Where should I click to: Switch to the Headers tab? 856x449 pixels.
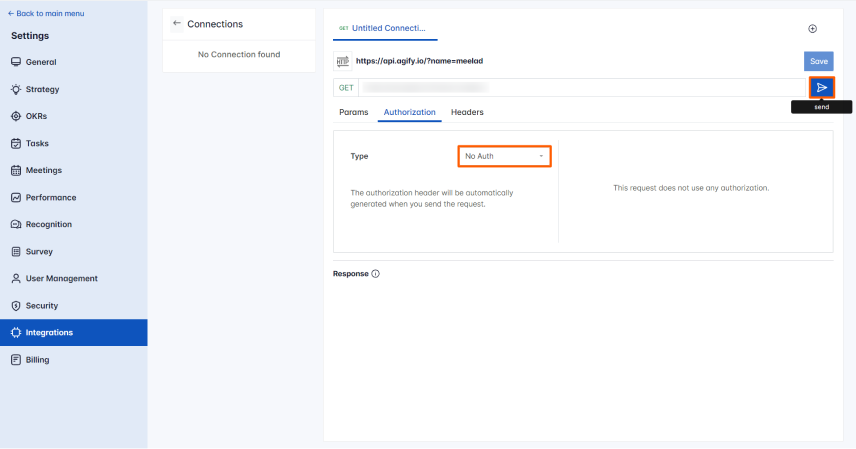(x=467, y=112)
